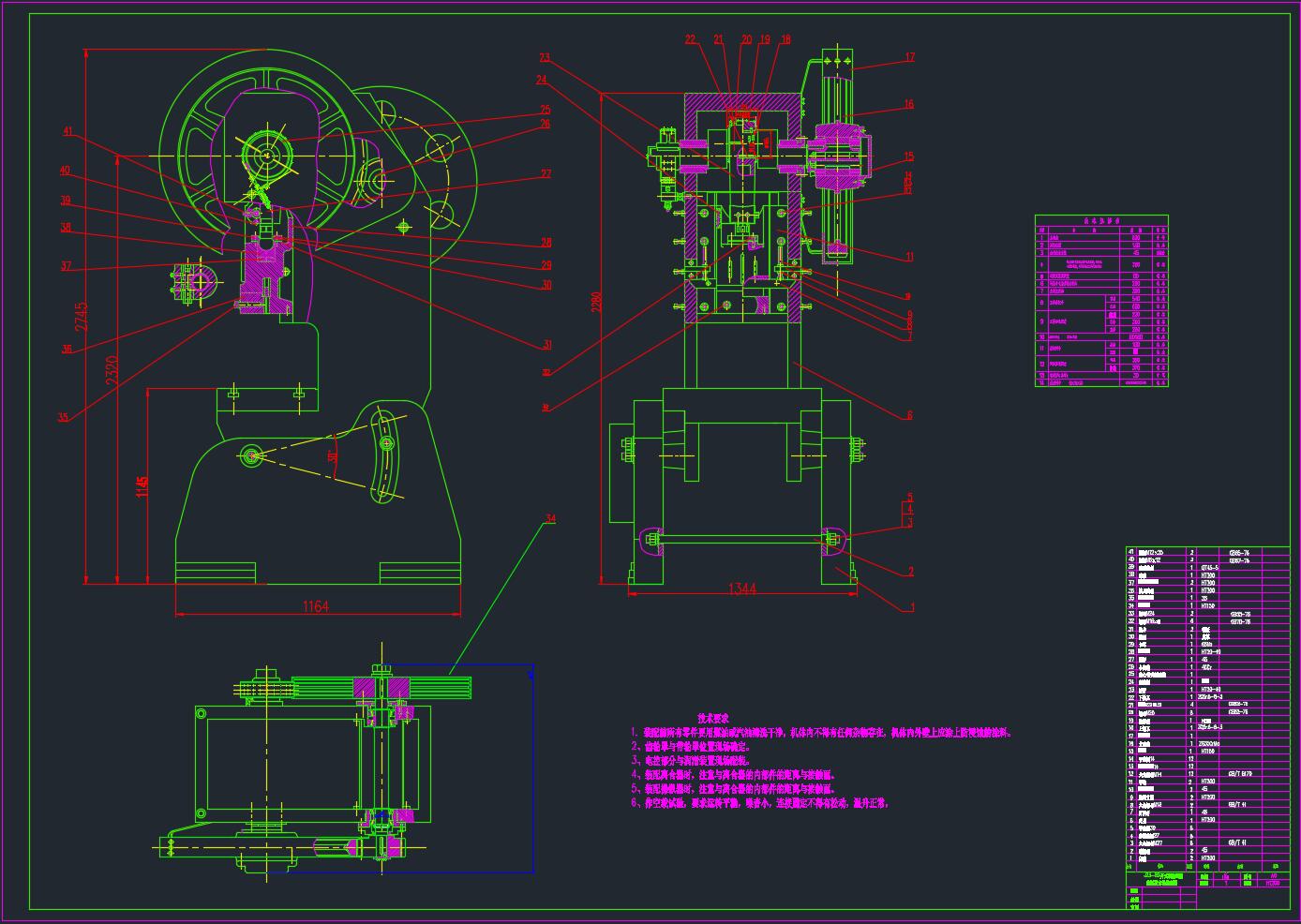Select part callout number 35
Screen dimensions: 1301x924
coord(63,418)
